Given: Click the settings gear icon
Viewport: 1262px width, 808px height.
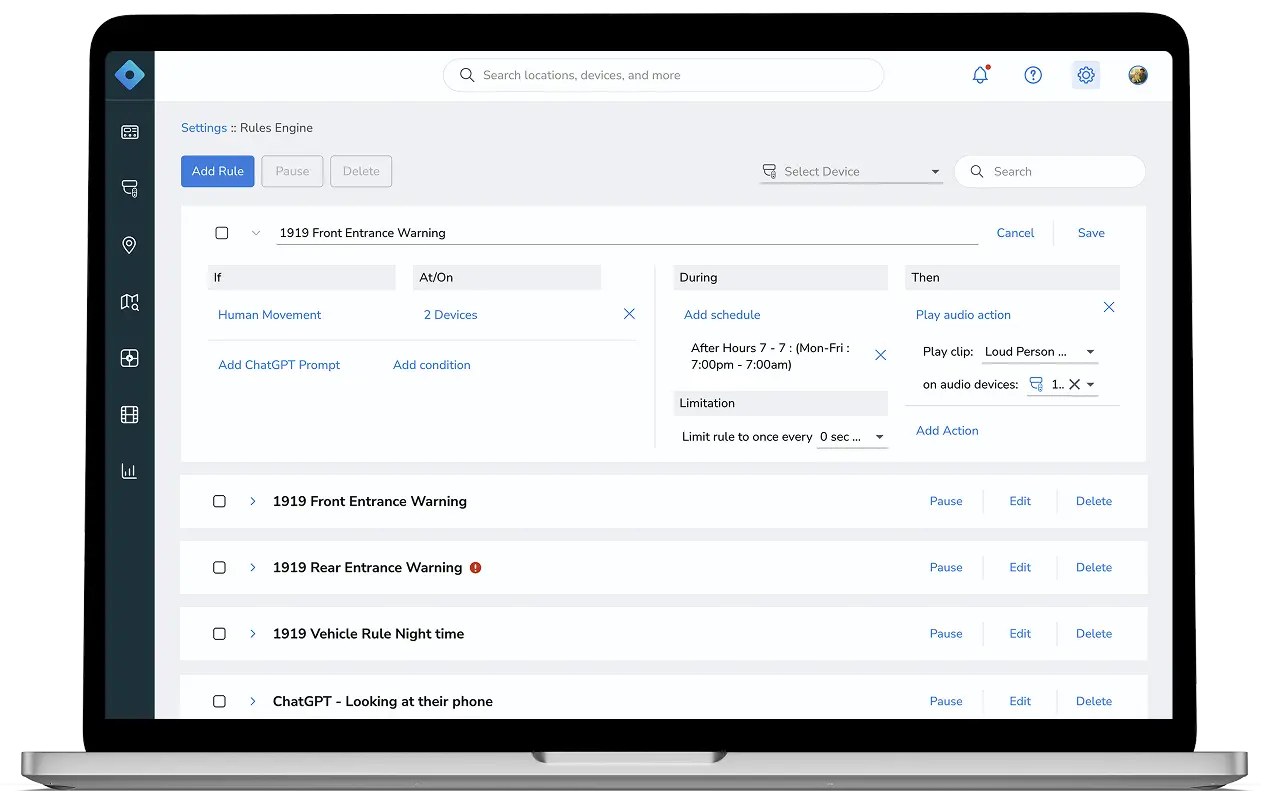Looking at the screenshot, I should coord(1086,75).
